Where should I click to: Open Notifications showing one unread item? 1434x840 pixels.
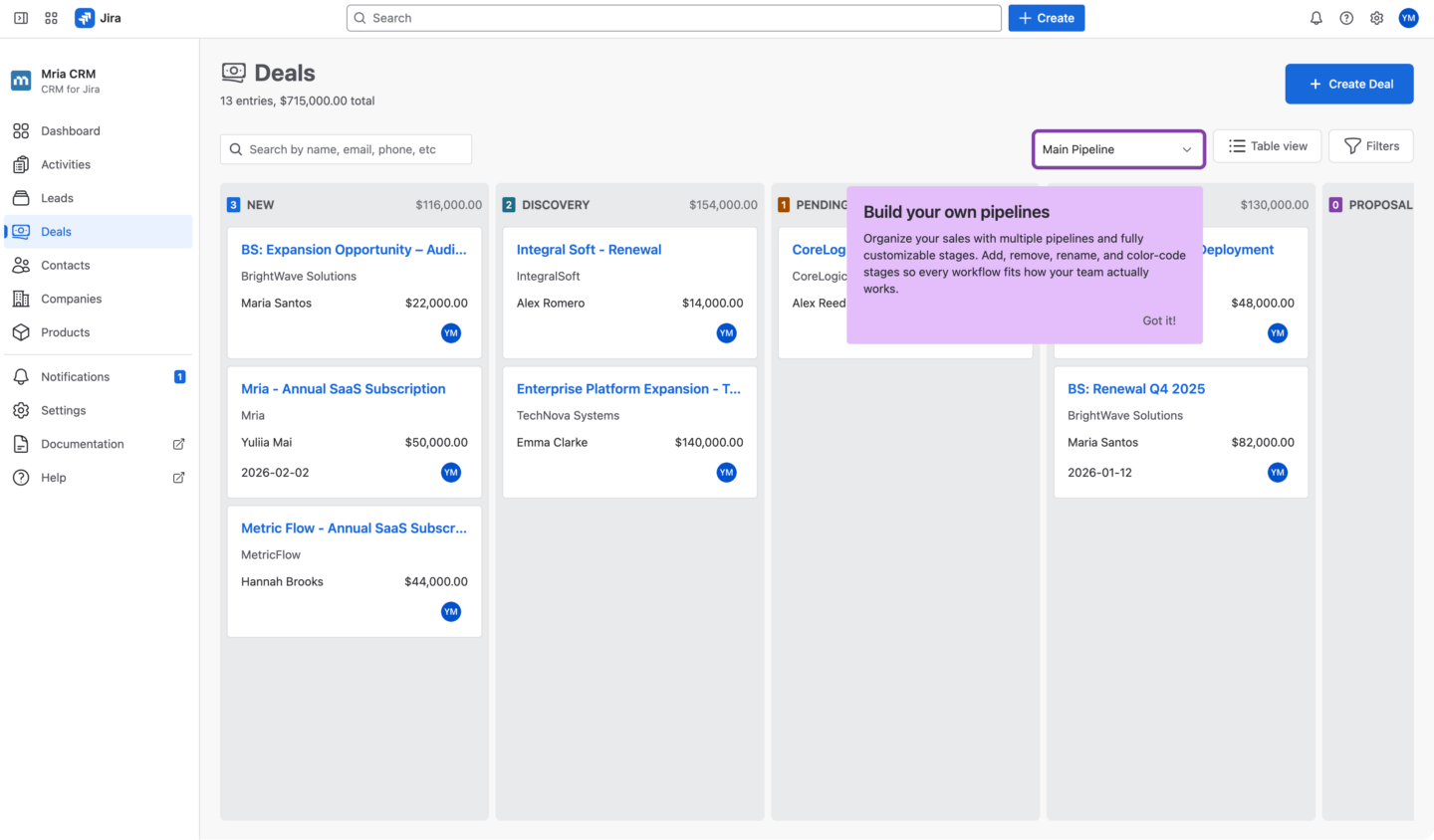coord(75,376)
